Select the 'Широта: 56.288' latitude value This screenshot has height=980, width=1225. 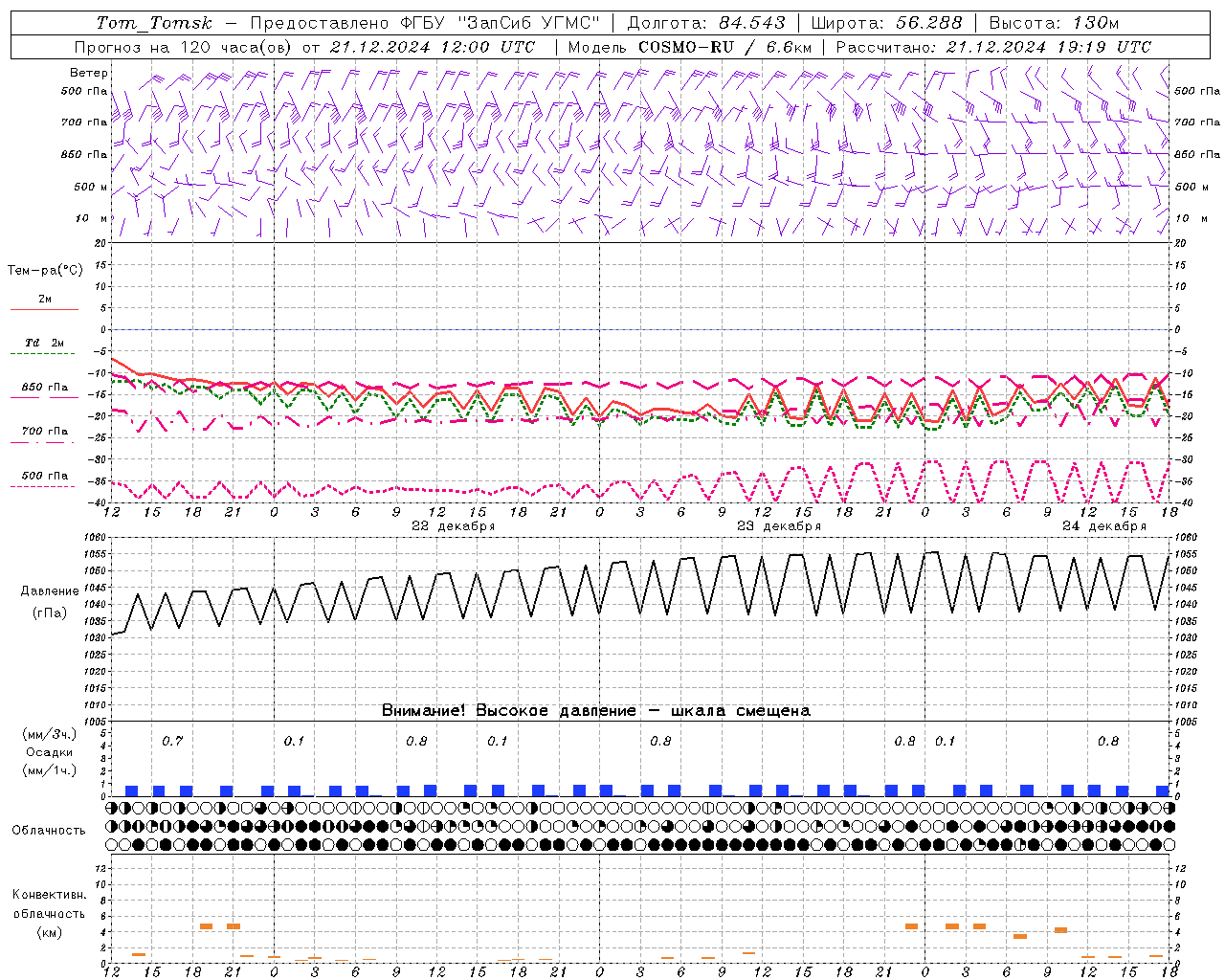[x=887, y=23]
